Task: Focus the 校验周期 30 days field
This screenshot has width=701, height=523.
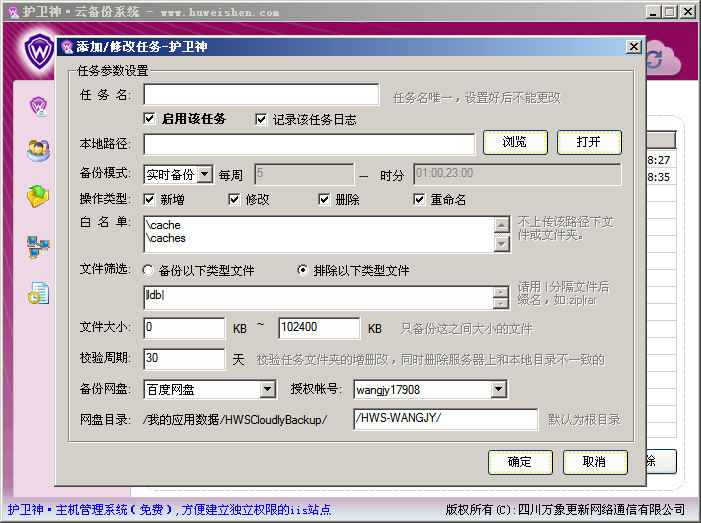Action: (184, 359)
